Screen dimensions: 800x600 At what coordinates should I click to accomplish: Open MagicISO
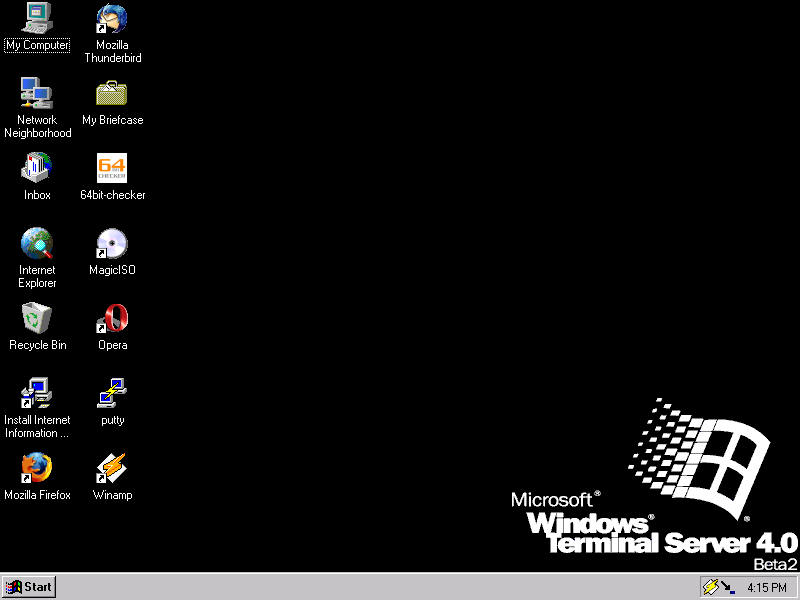[111, 245]
